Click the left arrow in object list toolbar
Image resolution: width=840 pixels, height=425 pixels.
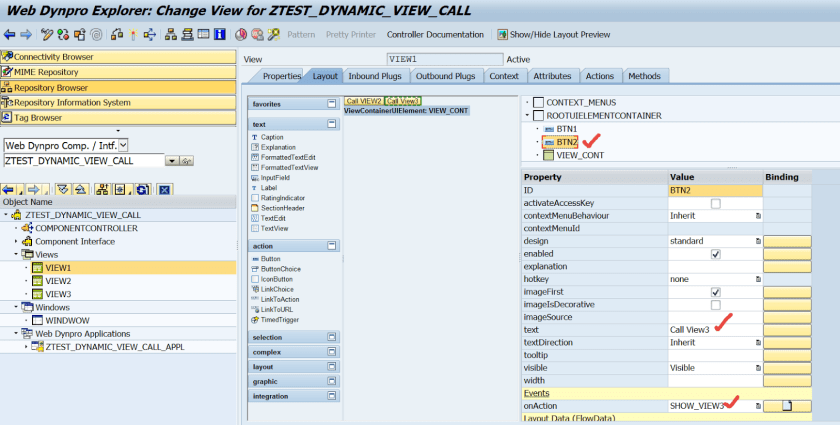8,190
